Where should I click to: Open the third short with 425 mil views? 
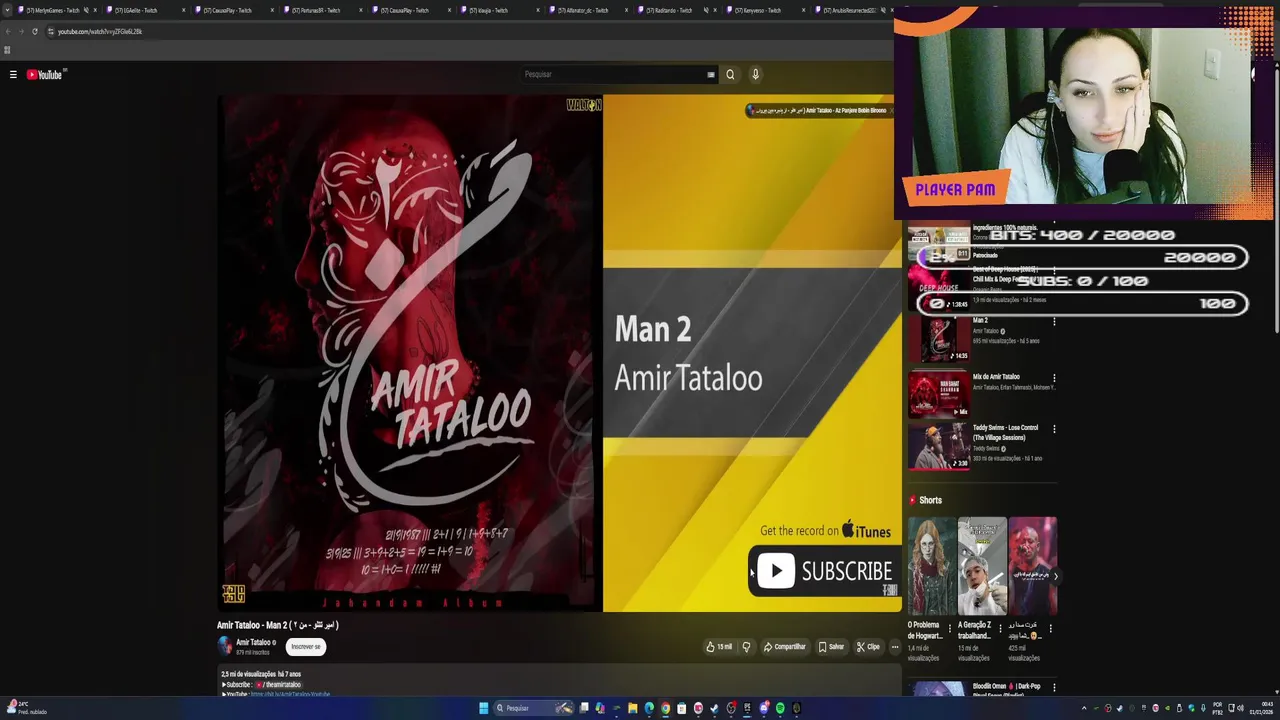[x=1032, y=566]
